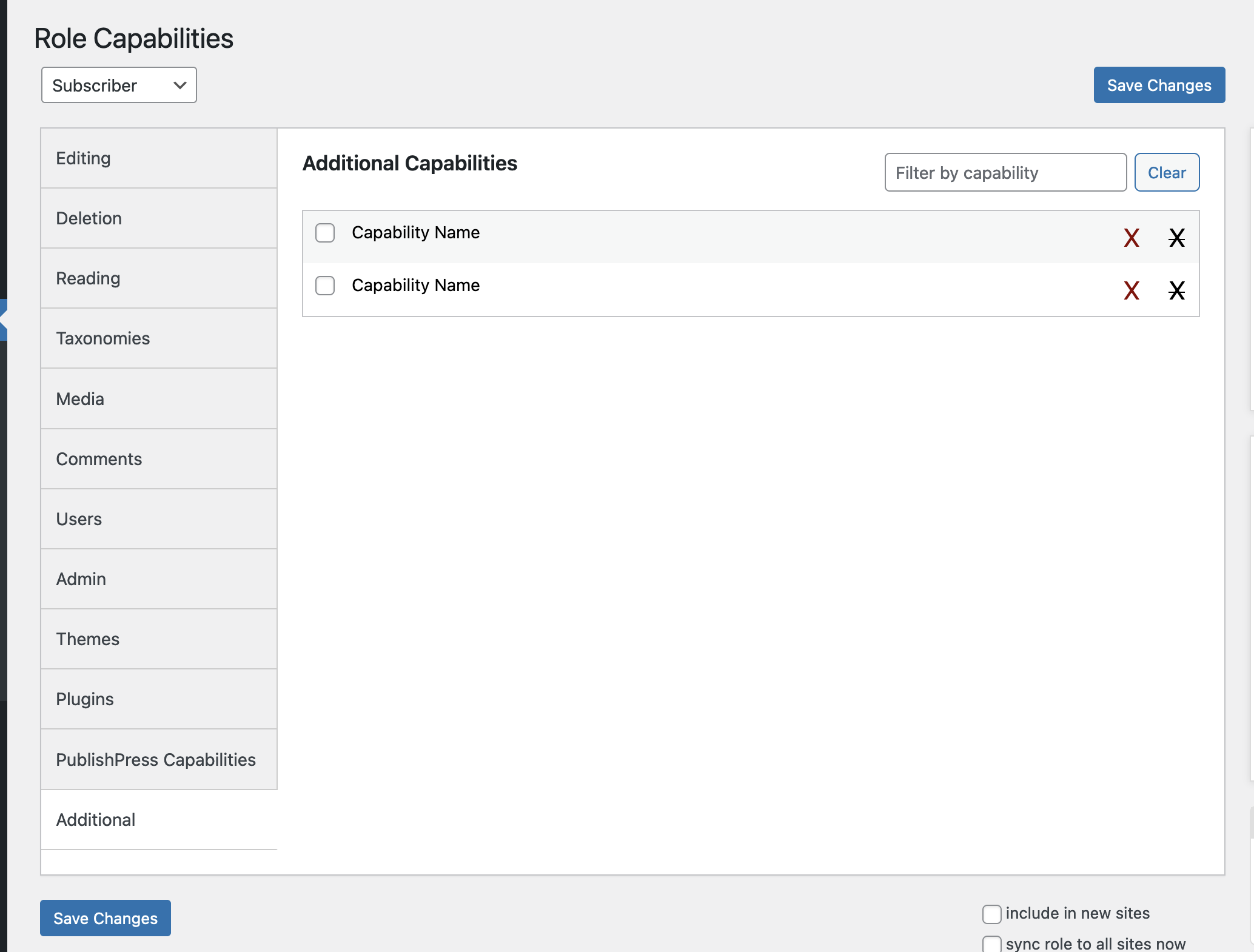This screenshot has height=952, width=1254.
Task: Clear the capability filter
Action: pos(1166,172)
